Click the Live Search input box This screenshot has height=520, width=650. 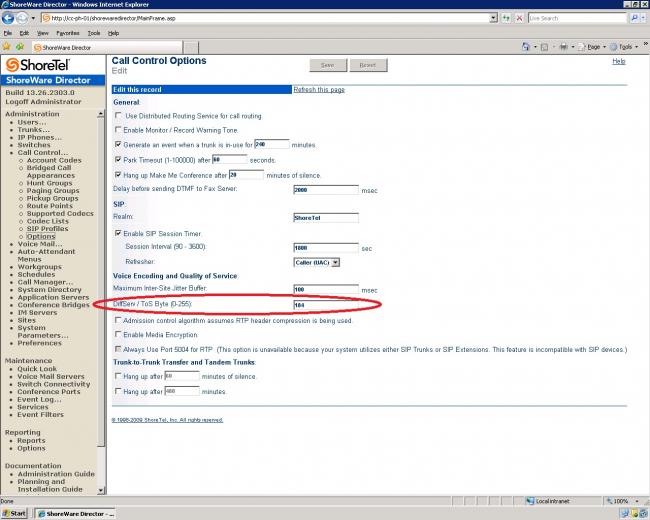(x=577, y=18)
